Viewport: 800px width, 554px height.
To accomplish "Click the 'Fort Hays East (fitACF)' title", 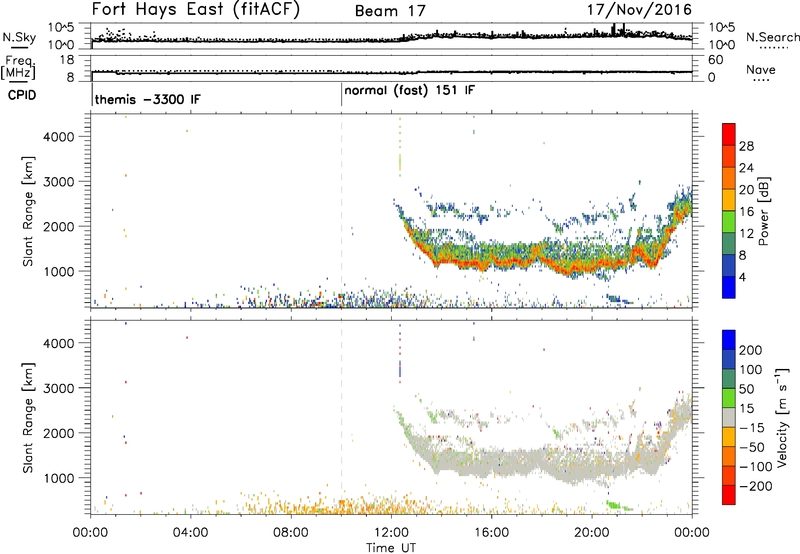I will (x=196, y=9).
